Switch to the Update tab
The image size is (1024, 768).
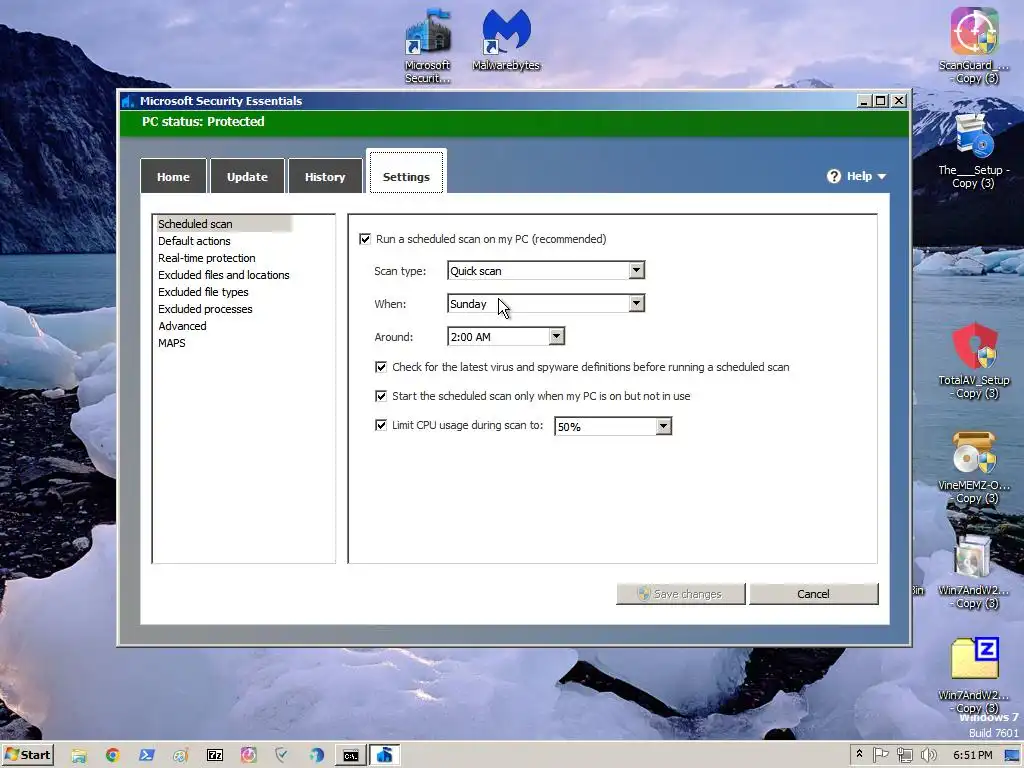[247, 176]
